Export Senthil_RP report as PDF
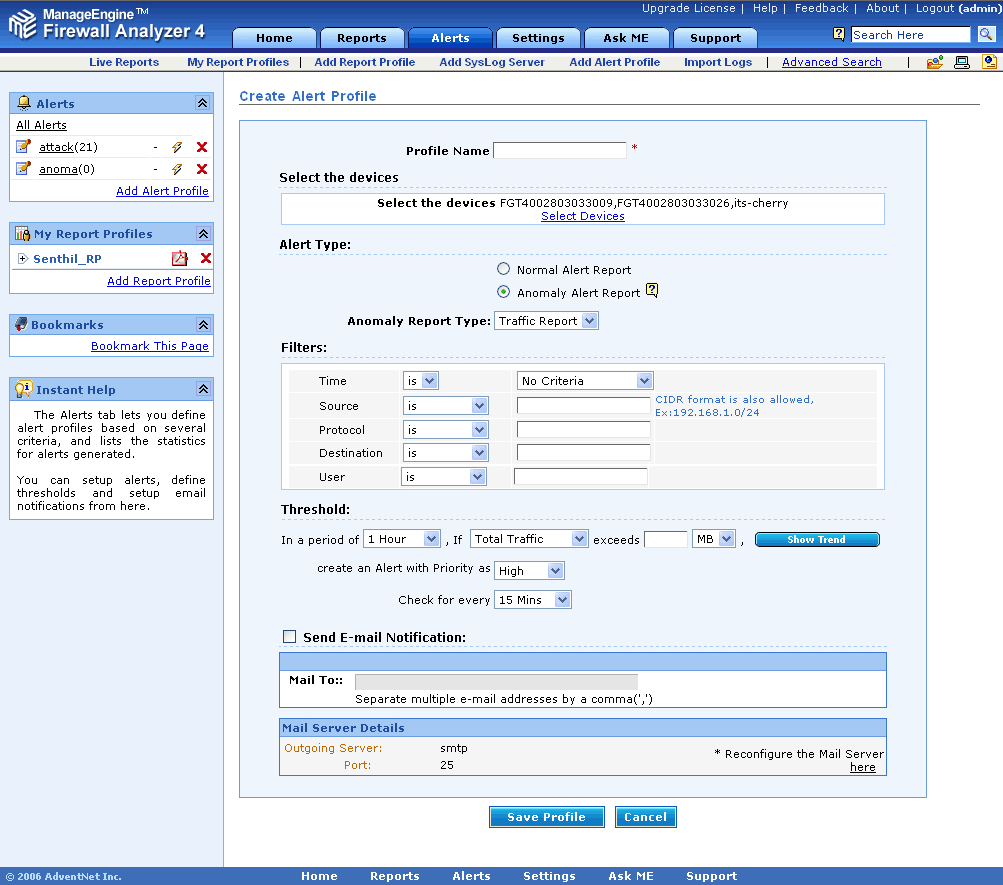The width and height of the screenshot is (1003, 885). click(180, 258)
